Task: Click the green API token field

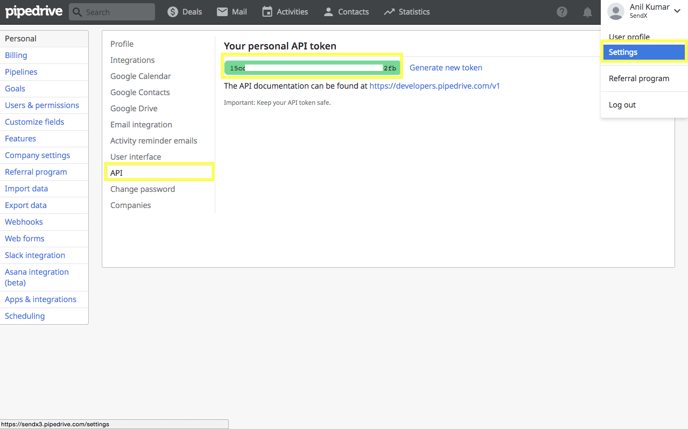Action: pos(312,68)
